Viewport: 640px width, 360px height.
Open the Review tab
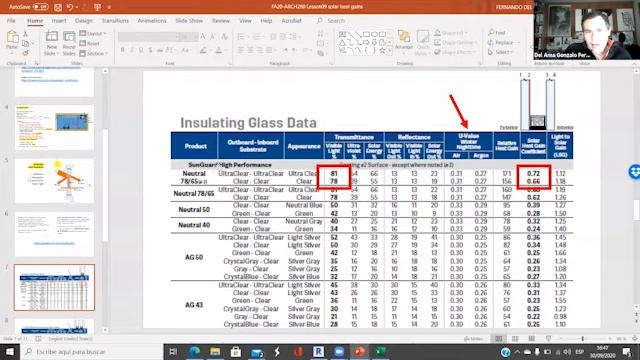pos(221,20)
